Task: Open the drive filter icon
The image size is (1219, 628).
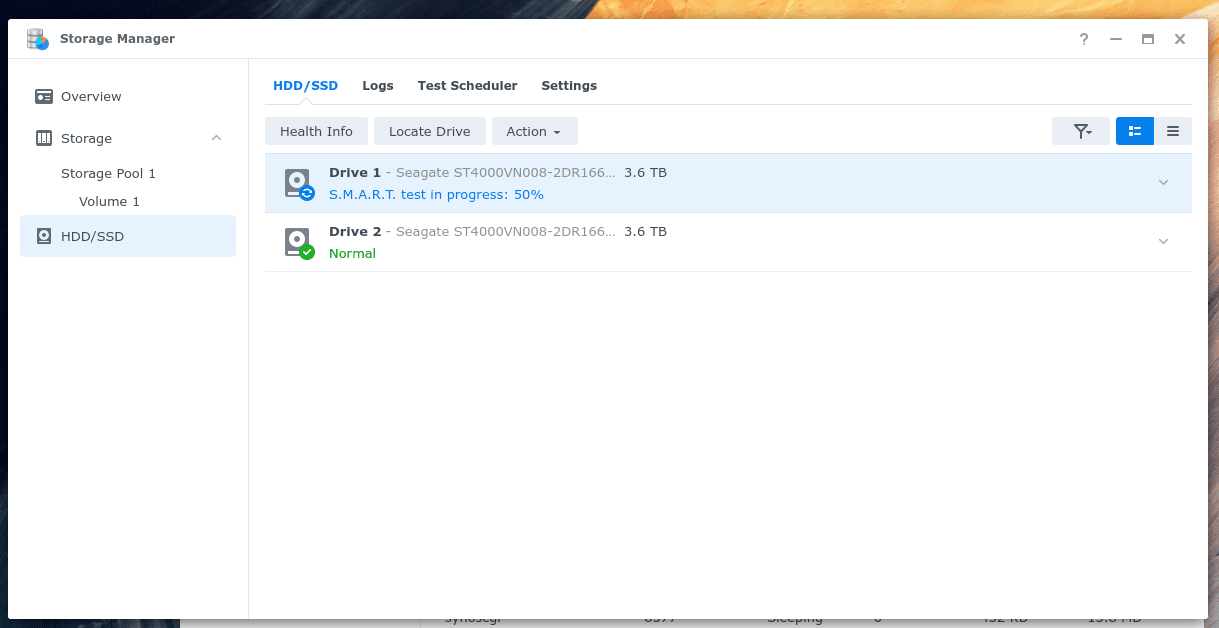Action: point(1080,131)
